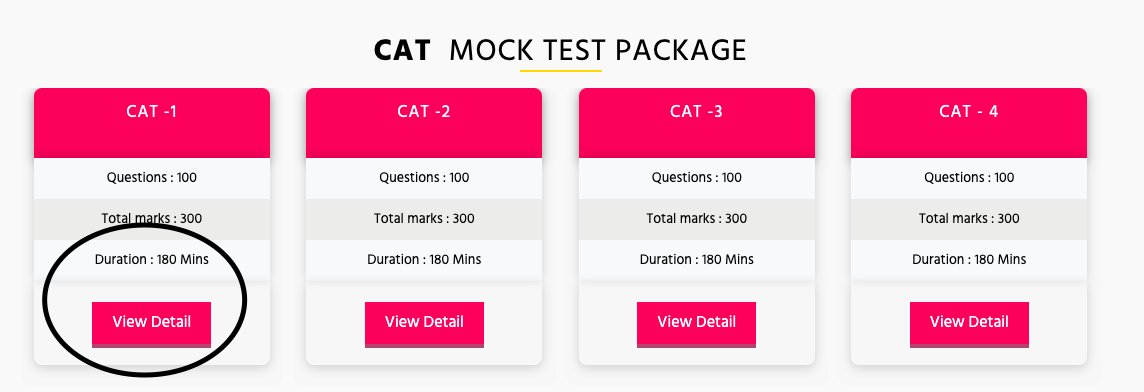Select Total marks : 300 row of CAT -2
The height and width of the screenshot is (392, 1144).
pyautogui.click(x=424, y=219)
